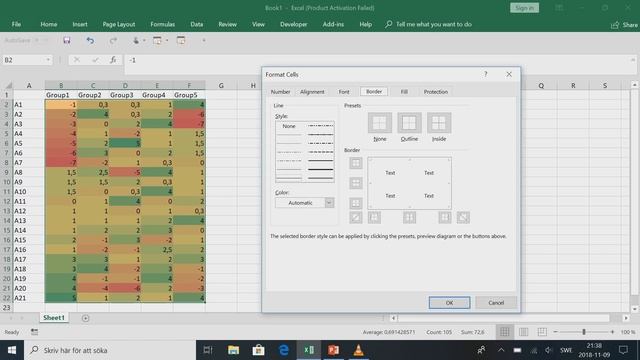Save the workbook from Quick Access Toolbar
Viewport: 640px width, 360px height.
[67, 40]
